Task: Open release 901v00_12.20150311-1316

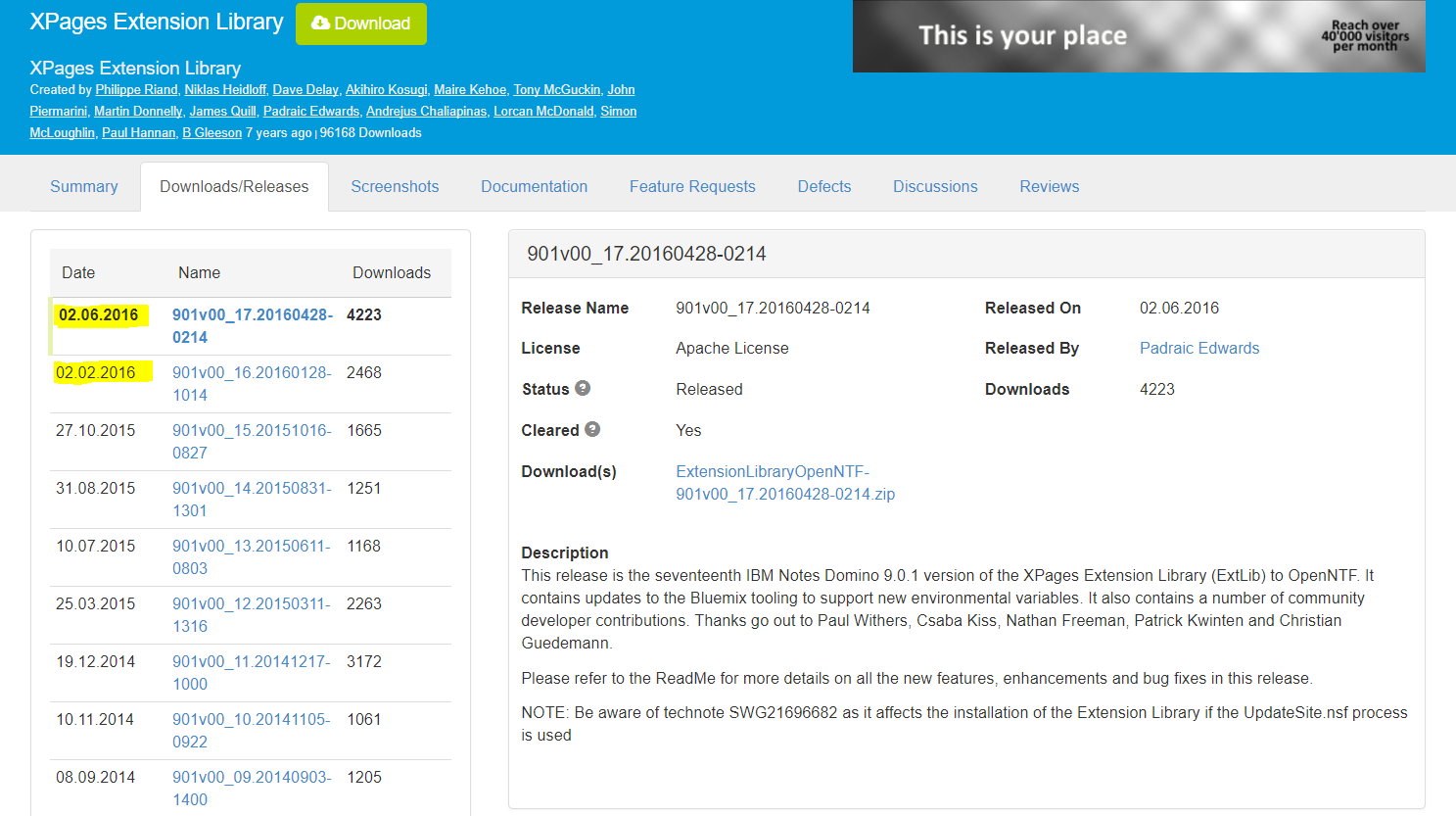Action: (252, 614)
